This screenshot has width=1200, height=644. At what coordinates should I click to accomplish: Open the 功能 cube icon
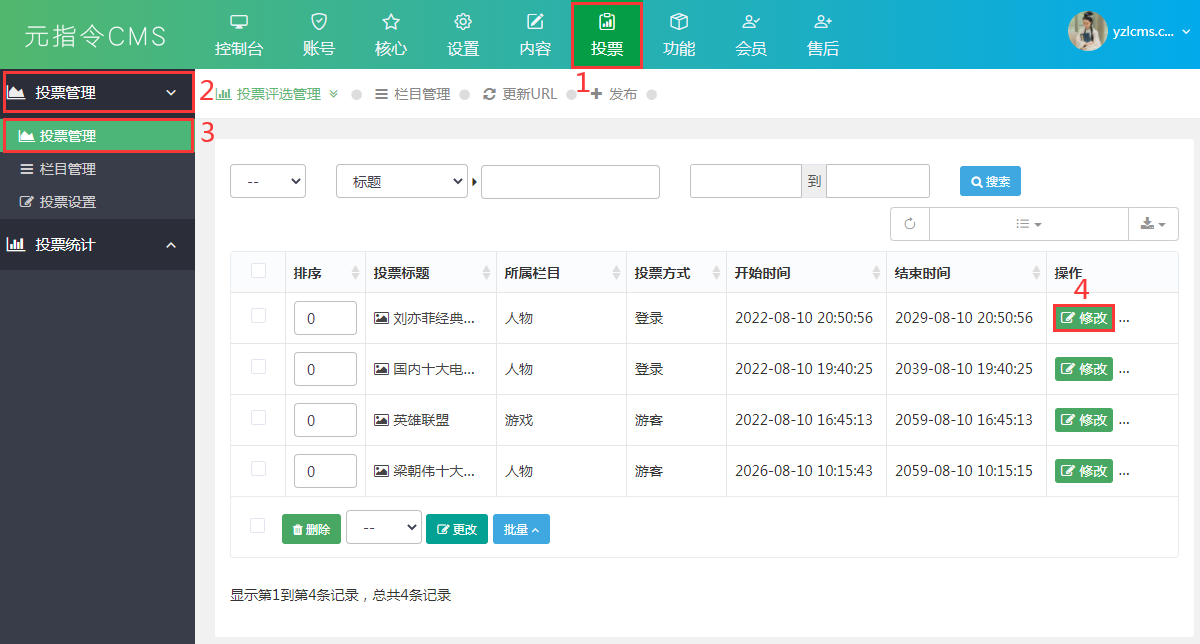point(679,21)
